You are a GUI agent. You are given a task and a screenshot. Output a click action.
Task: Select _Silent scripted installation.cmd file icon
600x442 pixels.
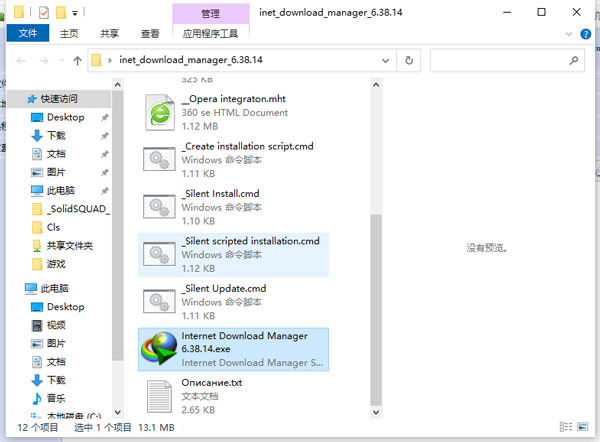[x=159, y=254]
